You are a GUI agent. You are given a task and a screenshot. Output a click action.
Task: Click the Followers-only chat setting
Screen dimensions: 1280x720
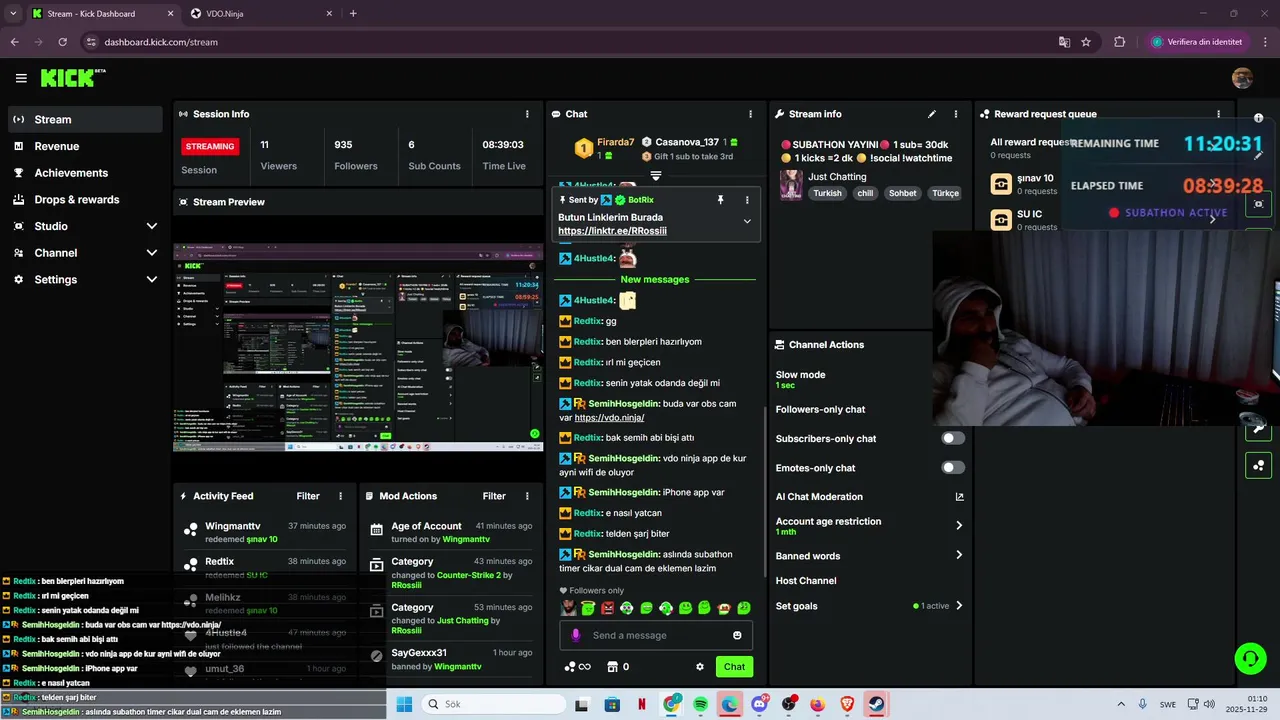(820, 409)
